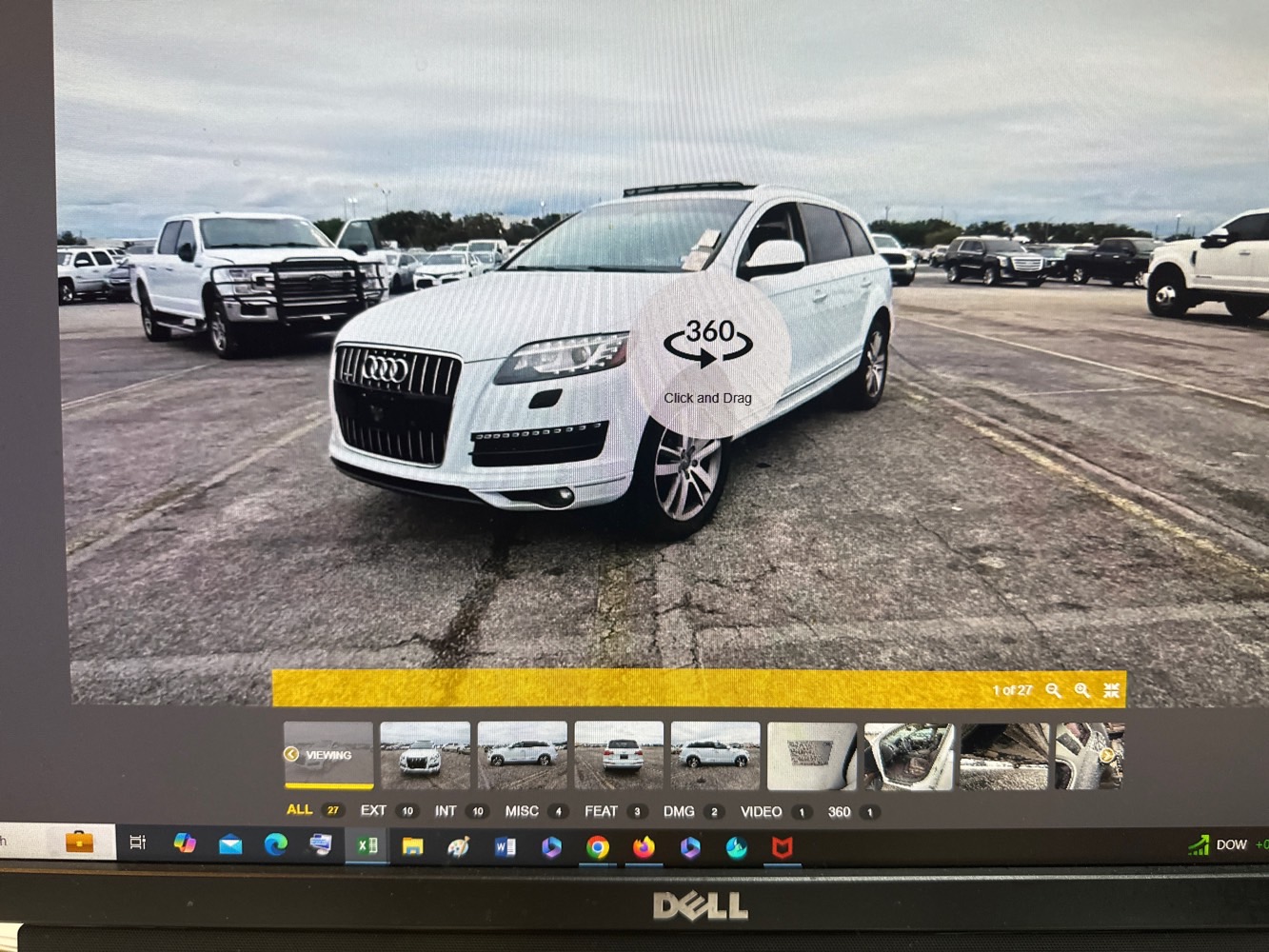Screen dimensions: 1269x952
Task: Open File Explorer from the taskbar
Action: coord(412,846)
